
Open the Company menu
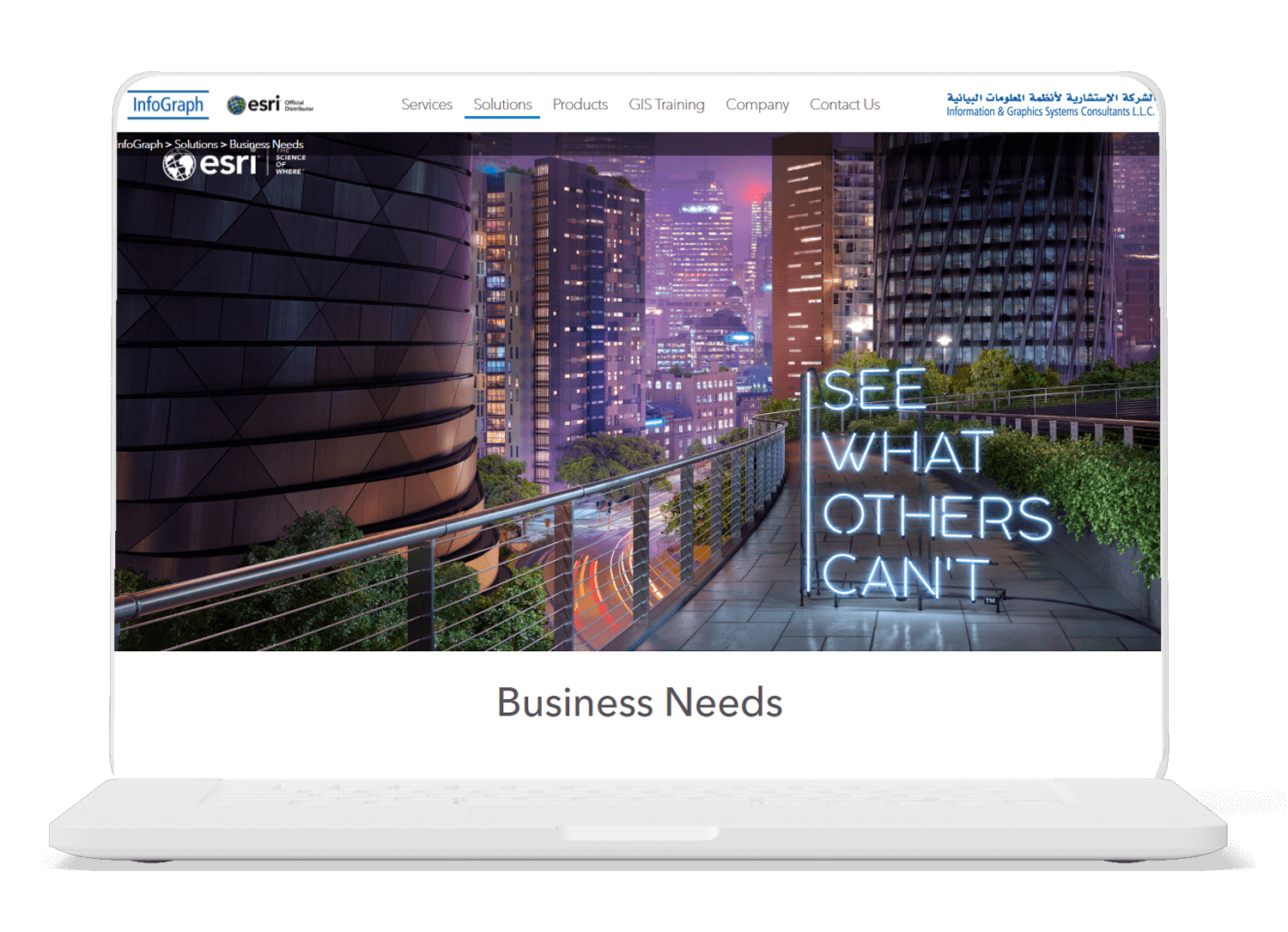(x=756, y=104)
